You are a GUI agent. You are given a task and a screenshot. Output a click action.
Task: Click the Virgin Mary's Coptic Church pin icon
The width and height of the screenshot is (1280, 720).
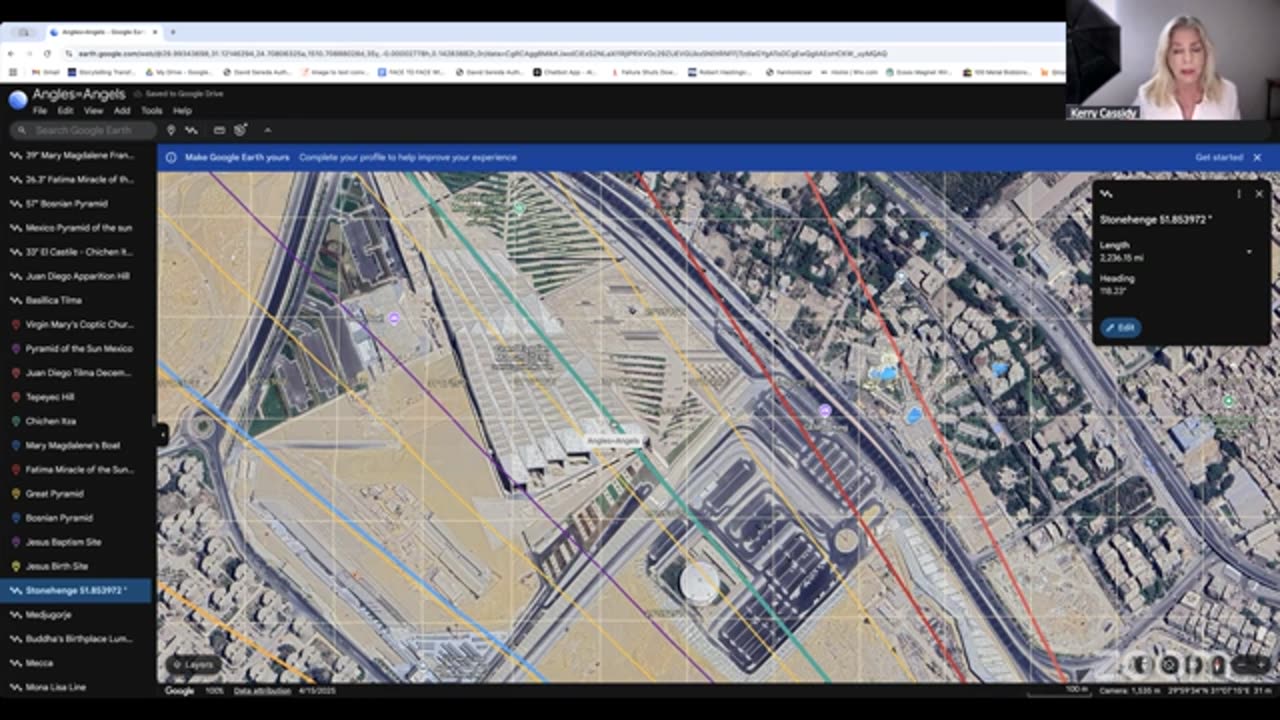(x=15, y=324)
